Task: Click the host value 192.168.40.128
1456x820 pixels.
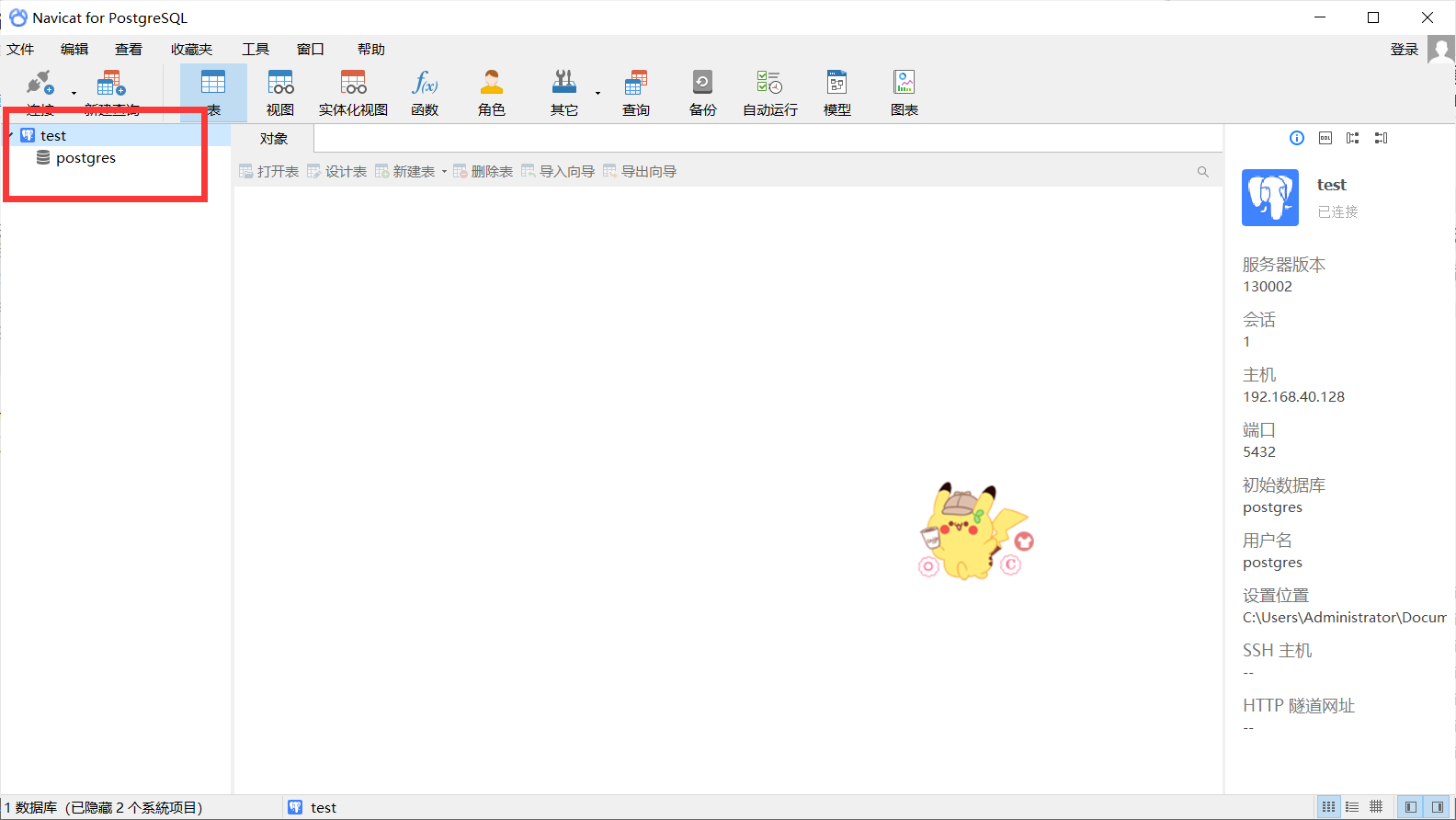Action: pyautogui.click(x=1293, y=397)
